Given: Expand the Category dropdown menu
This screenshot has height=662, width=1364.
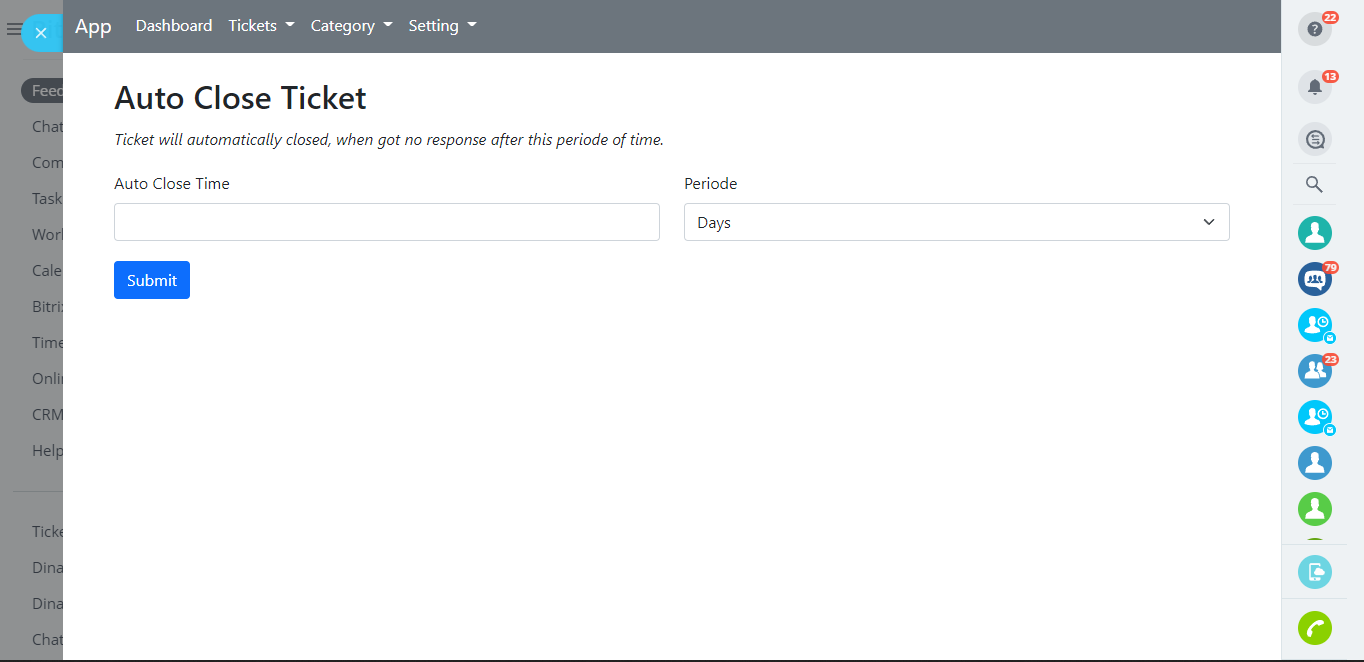Looking at the screenshot, I should tap(351, 26).
